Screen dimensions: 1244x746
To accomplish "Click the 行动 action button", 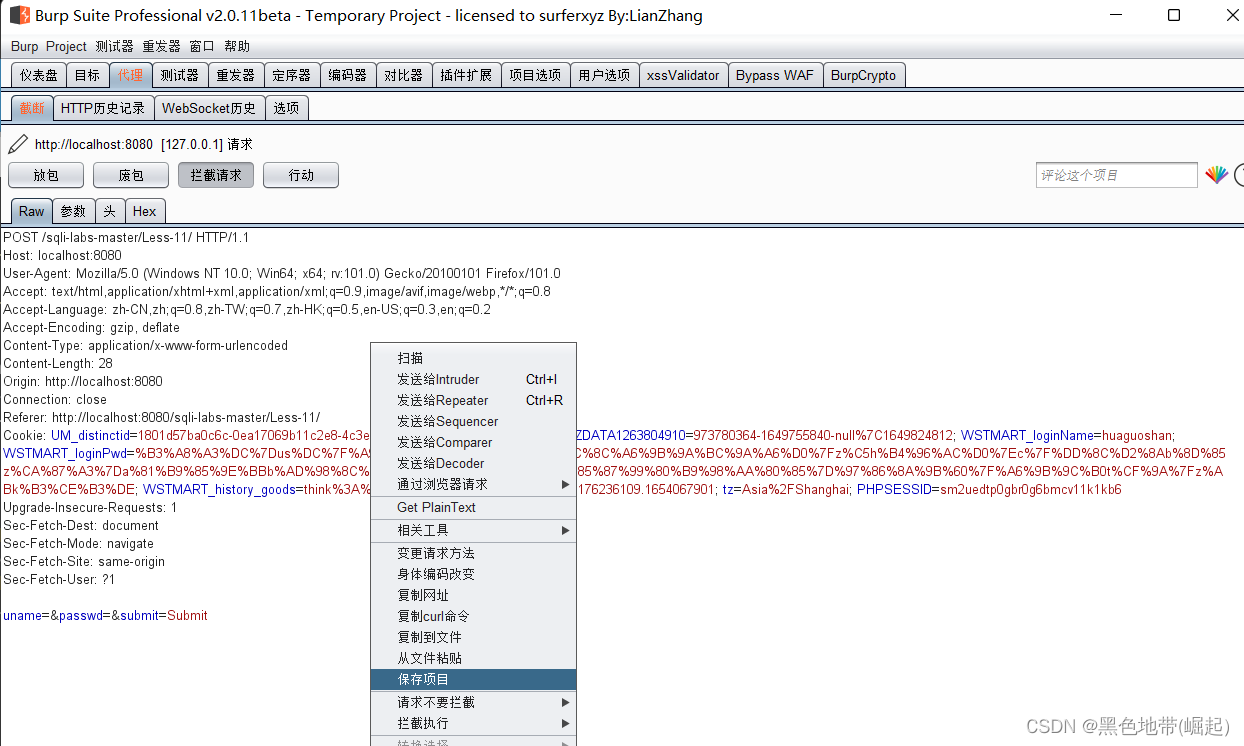I will click(301, 175).
